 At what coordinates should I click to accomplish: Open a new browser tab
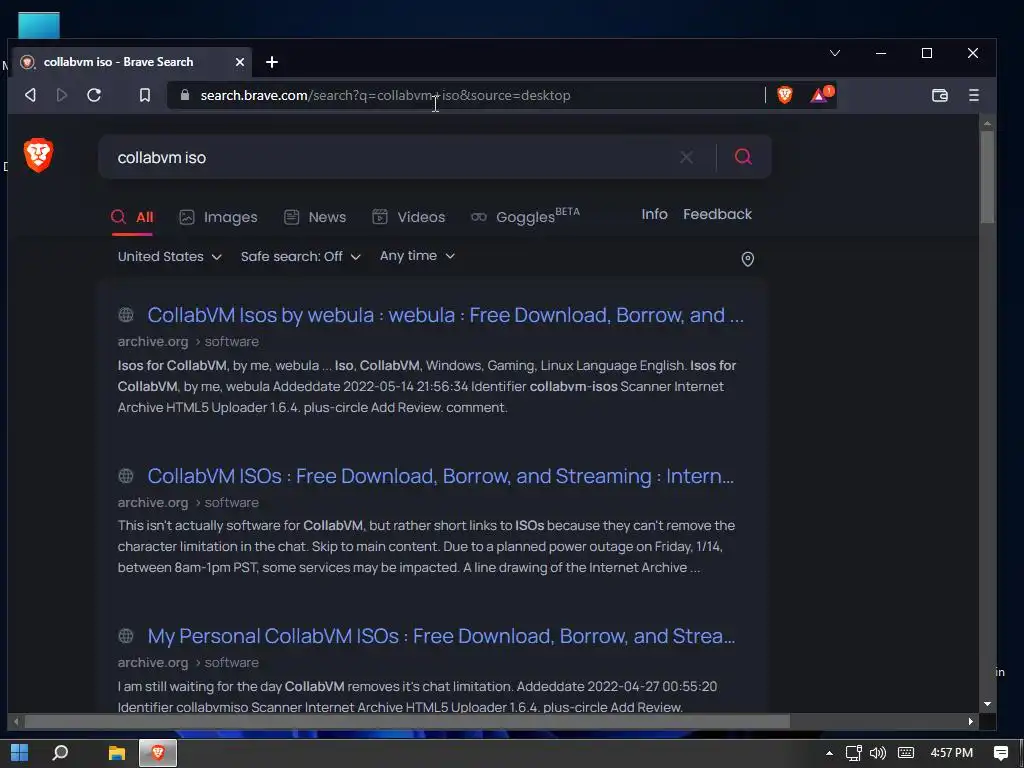pos(272,62)
